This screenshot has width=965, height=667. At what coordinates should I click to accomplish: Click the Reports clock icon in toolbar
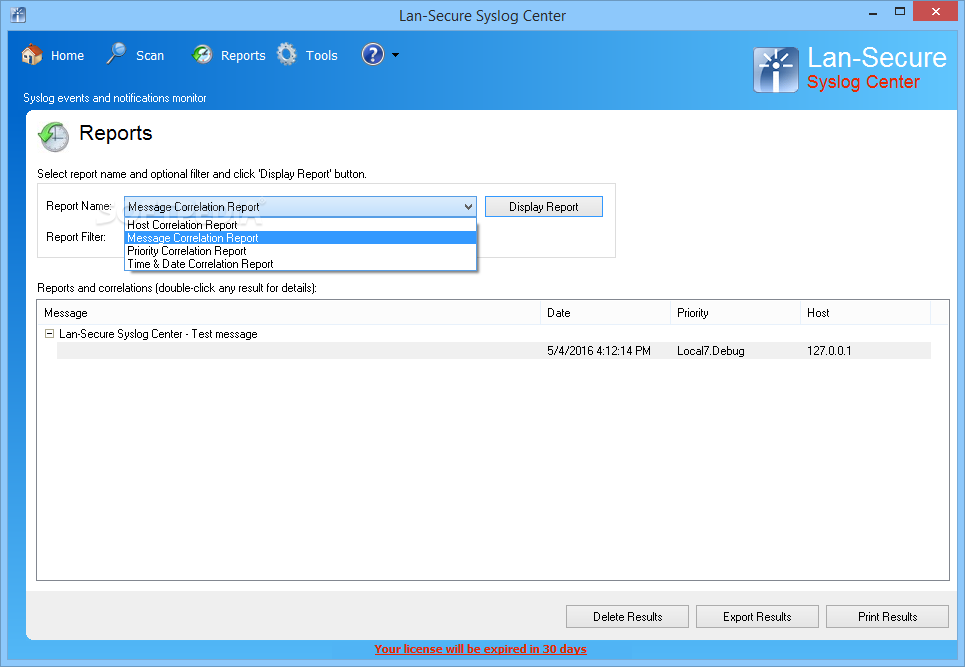pos(202,55)
